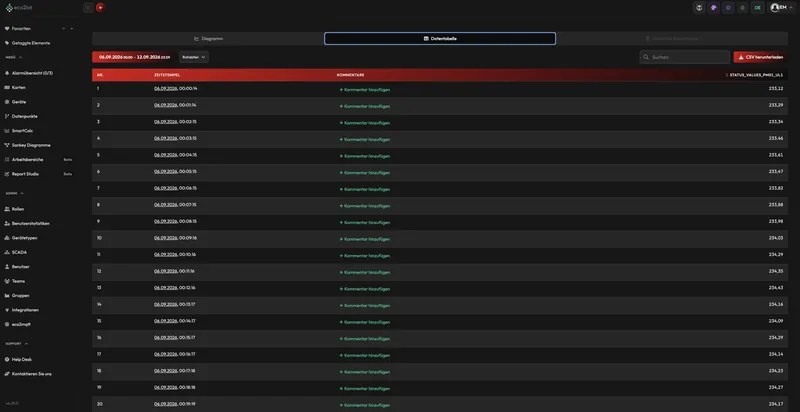The height and width of the screenshot is (412, 800).
Task: Switch to the Diagramm tab
Action: [x=208, y=39]
